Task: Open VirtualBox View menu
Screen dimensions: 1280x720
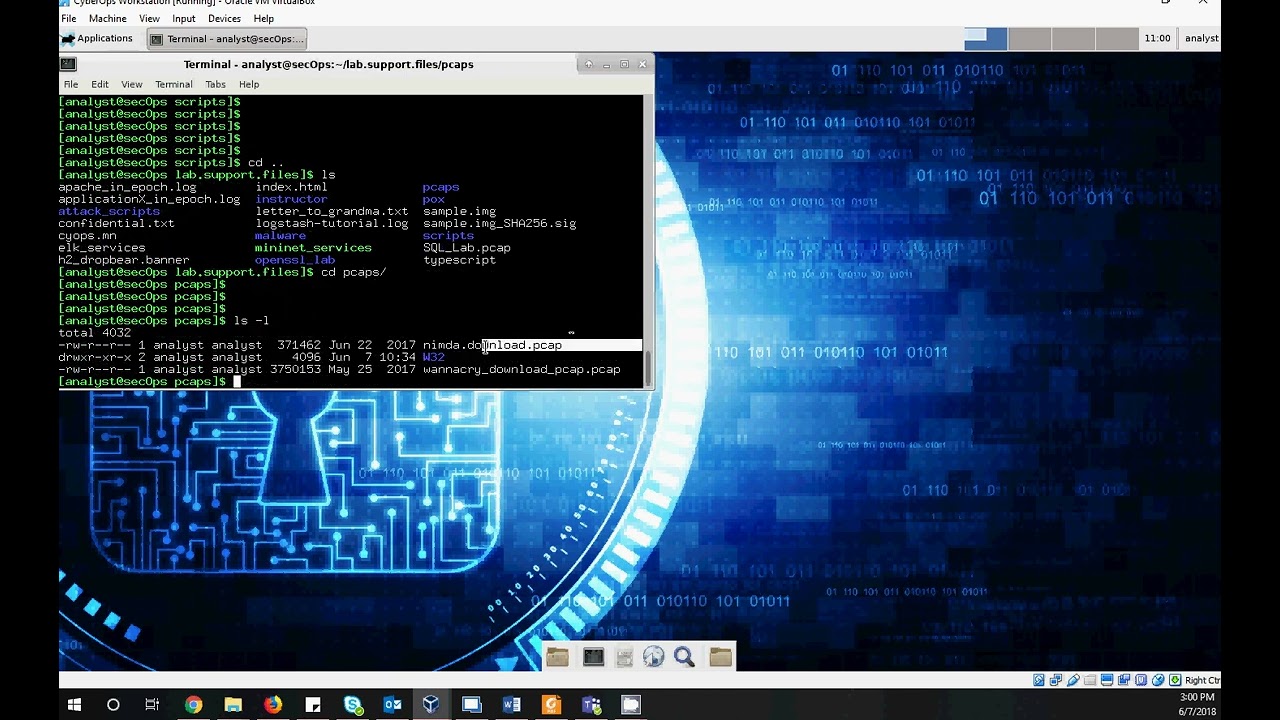Action: (x=149, y=18)
